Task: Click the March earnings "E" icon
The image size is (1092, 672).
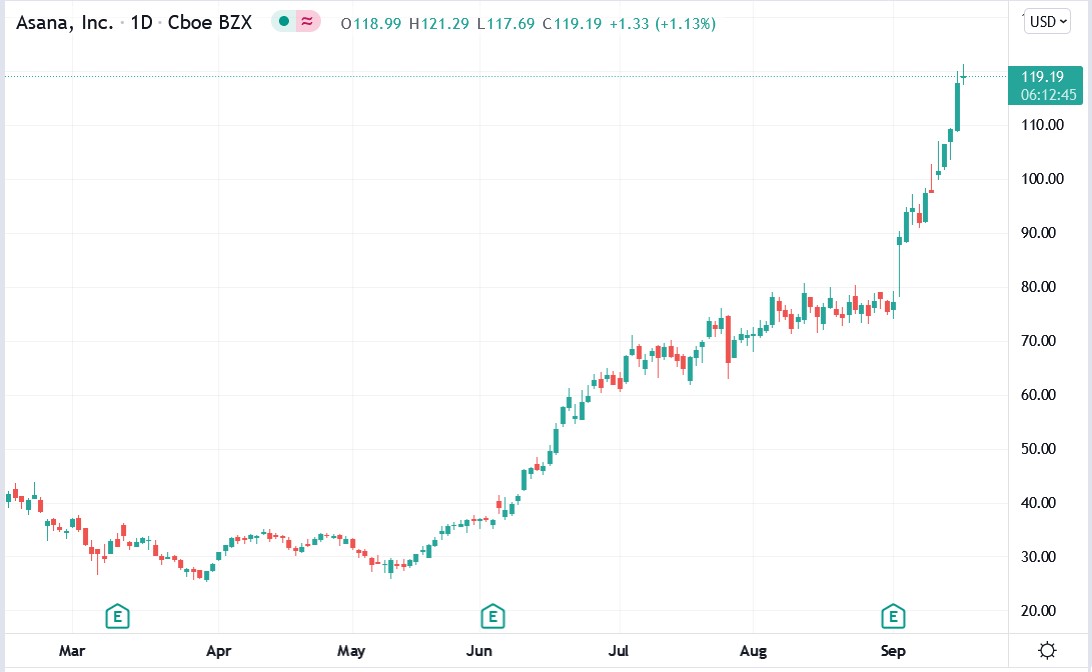Action: [x=117, y=617]
